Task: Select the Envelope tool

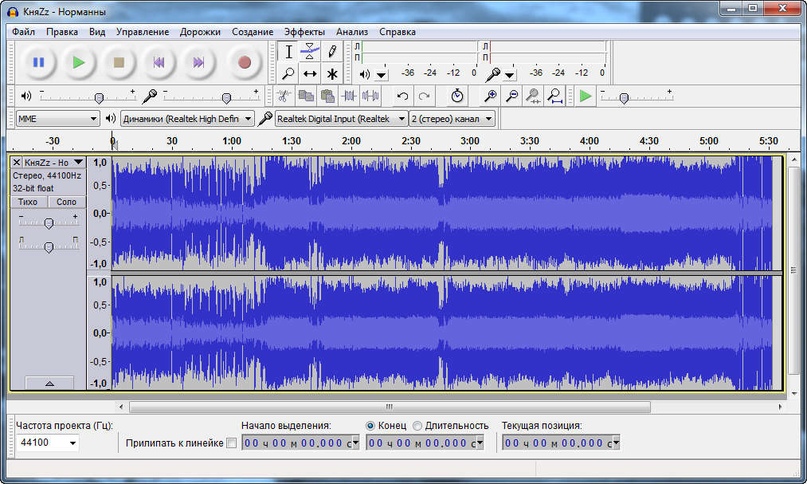Action: coord(310,51)
